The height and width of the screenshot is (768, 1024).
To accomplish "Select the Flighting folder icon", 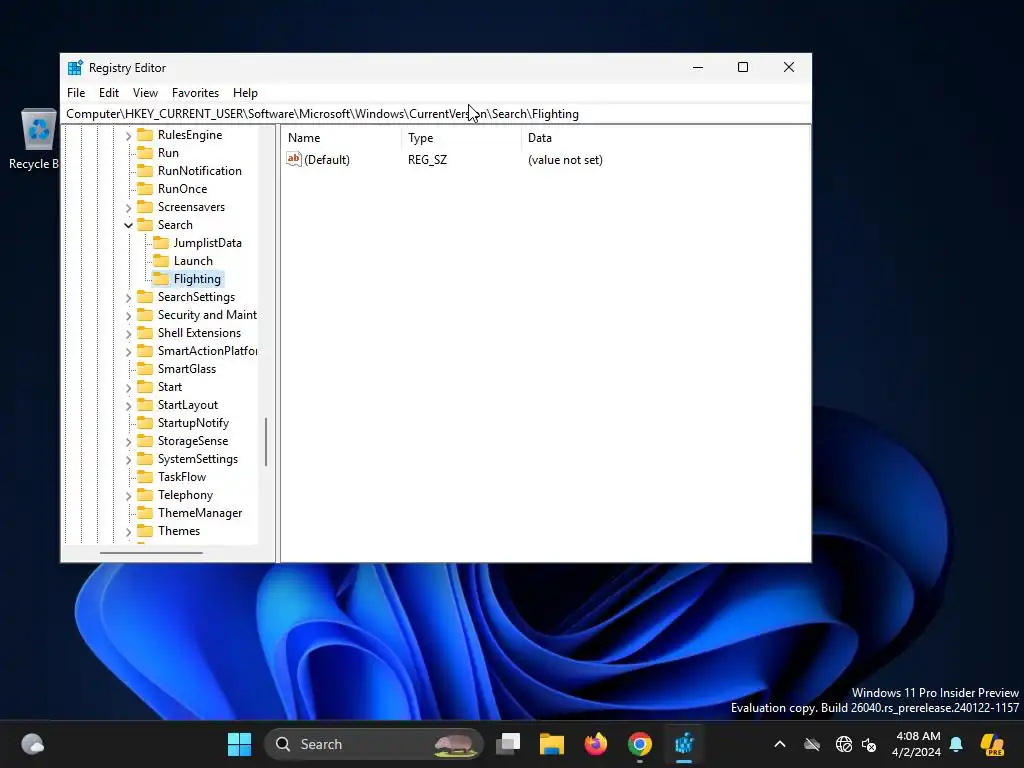I will (x=161, y=279).
